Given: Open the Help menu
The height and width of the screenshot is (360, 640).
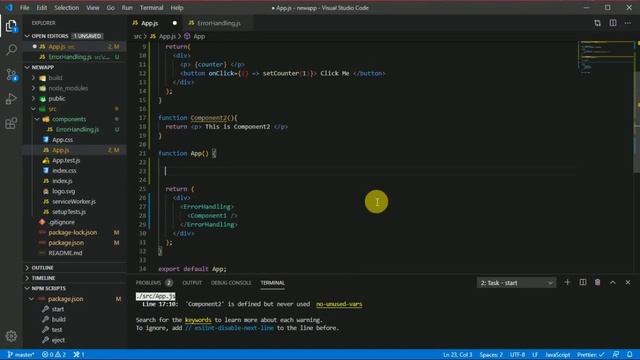Looking at the screenshot, I should click(177, 8).
